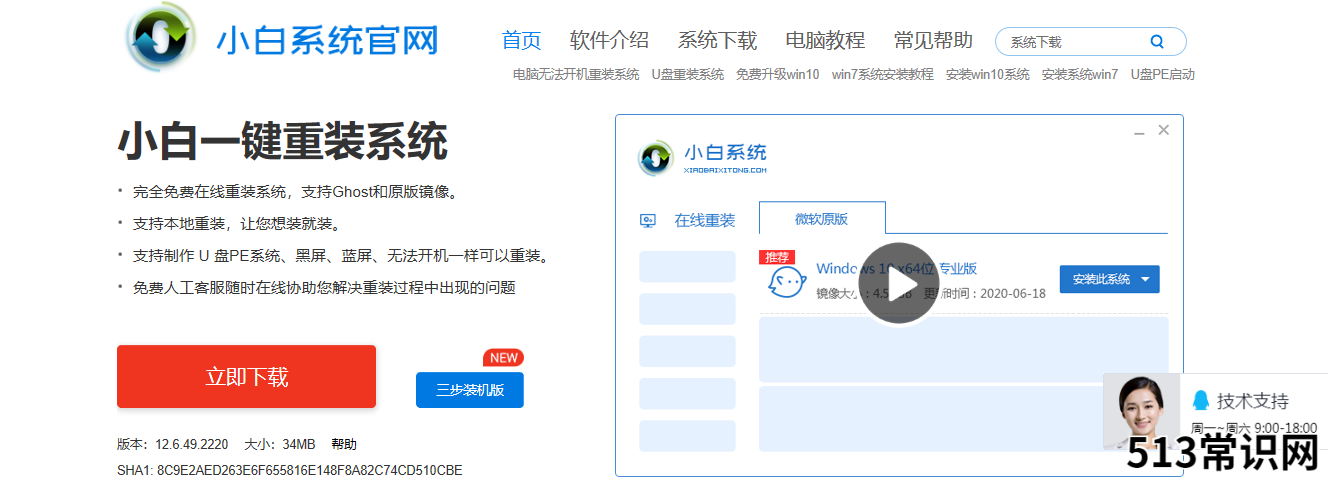The height and width of the screenshot is (483, 1328).
Task: Switch to the 微软原版 tab
Action: [822, 219]
